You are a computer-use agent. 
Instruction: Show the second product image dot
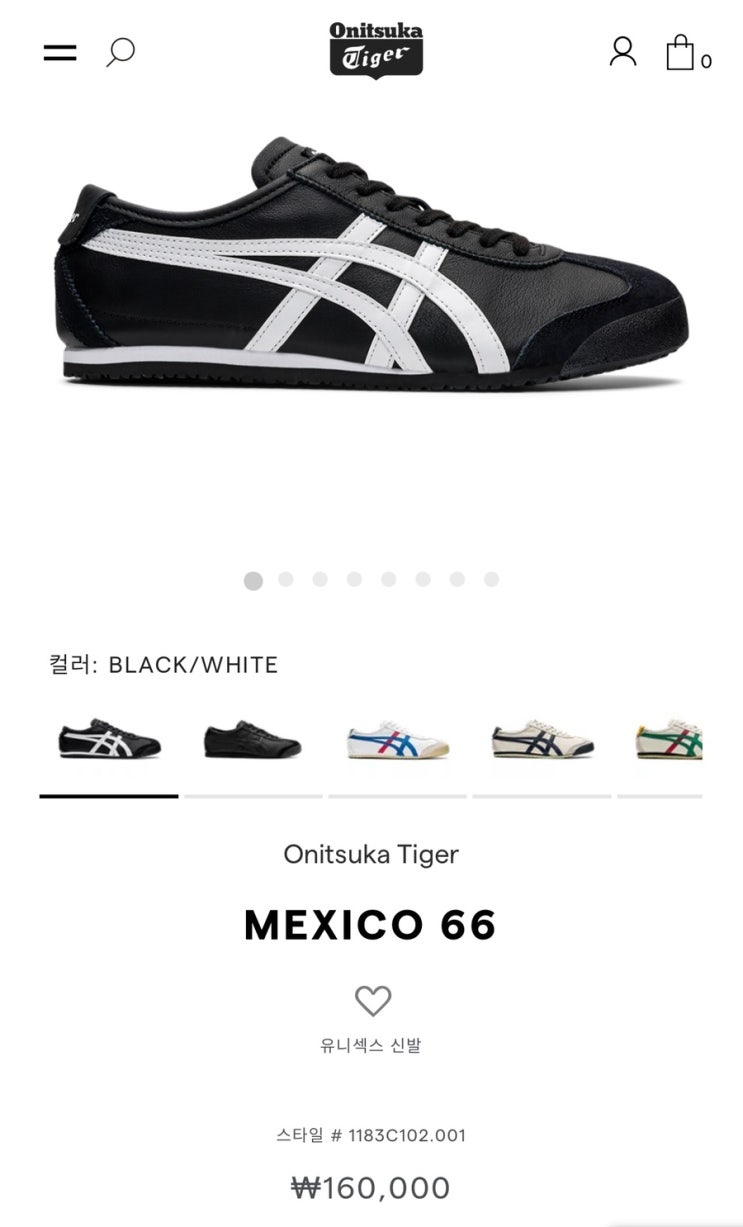[x=286, y=579]
